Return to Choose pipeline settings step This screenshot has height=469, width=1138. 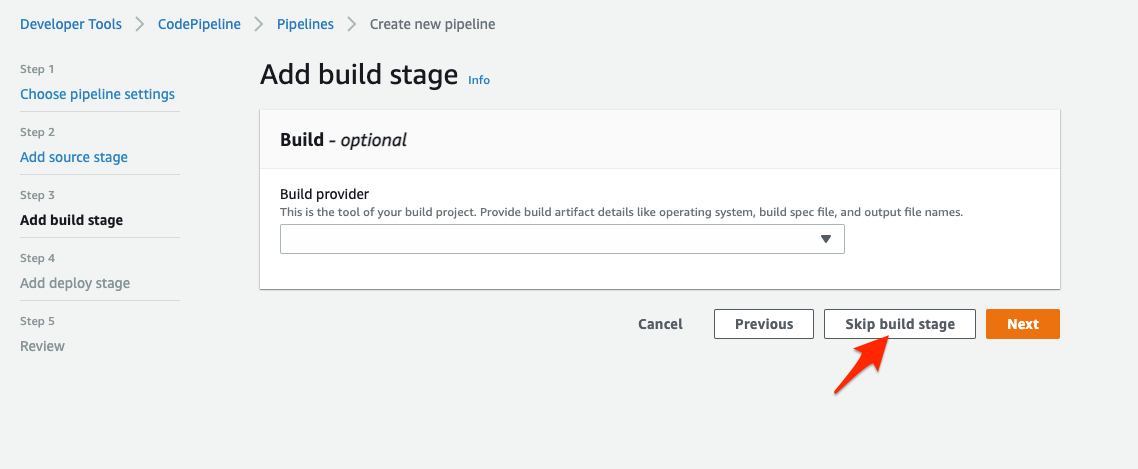point(97,94)
